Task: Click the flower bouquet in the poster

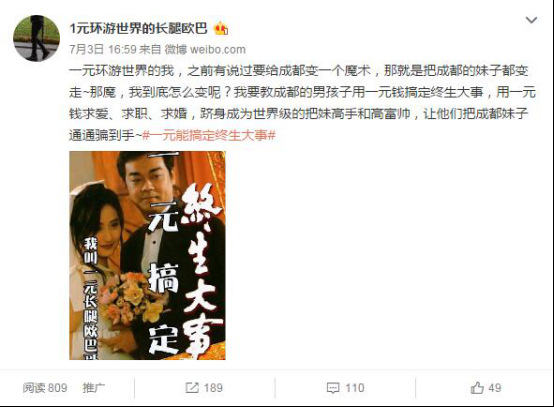Action: point(132,298)
